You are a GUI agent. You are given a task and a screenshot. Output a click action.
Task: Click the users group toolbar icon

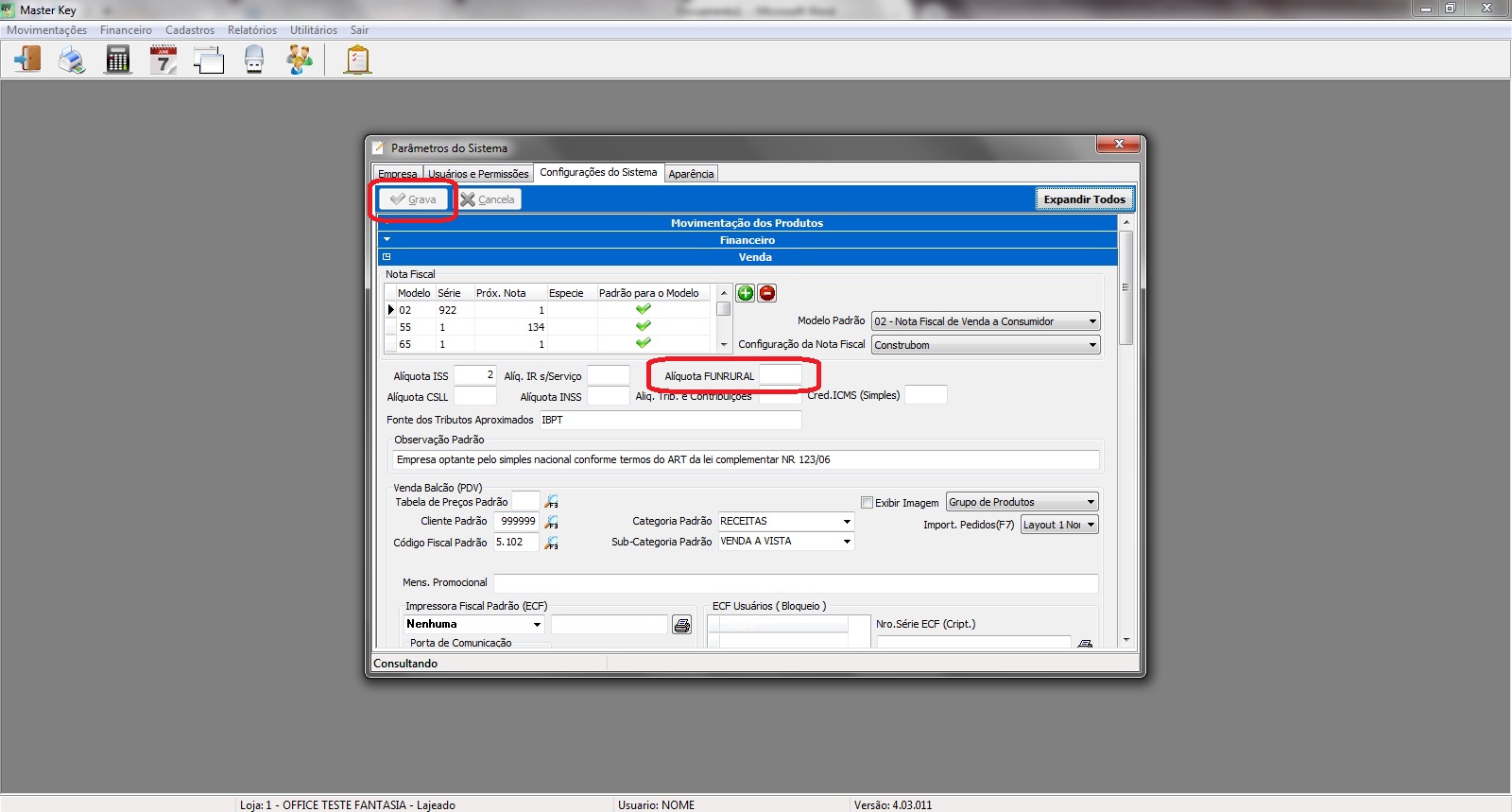(300, 60)
